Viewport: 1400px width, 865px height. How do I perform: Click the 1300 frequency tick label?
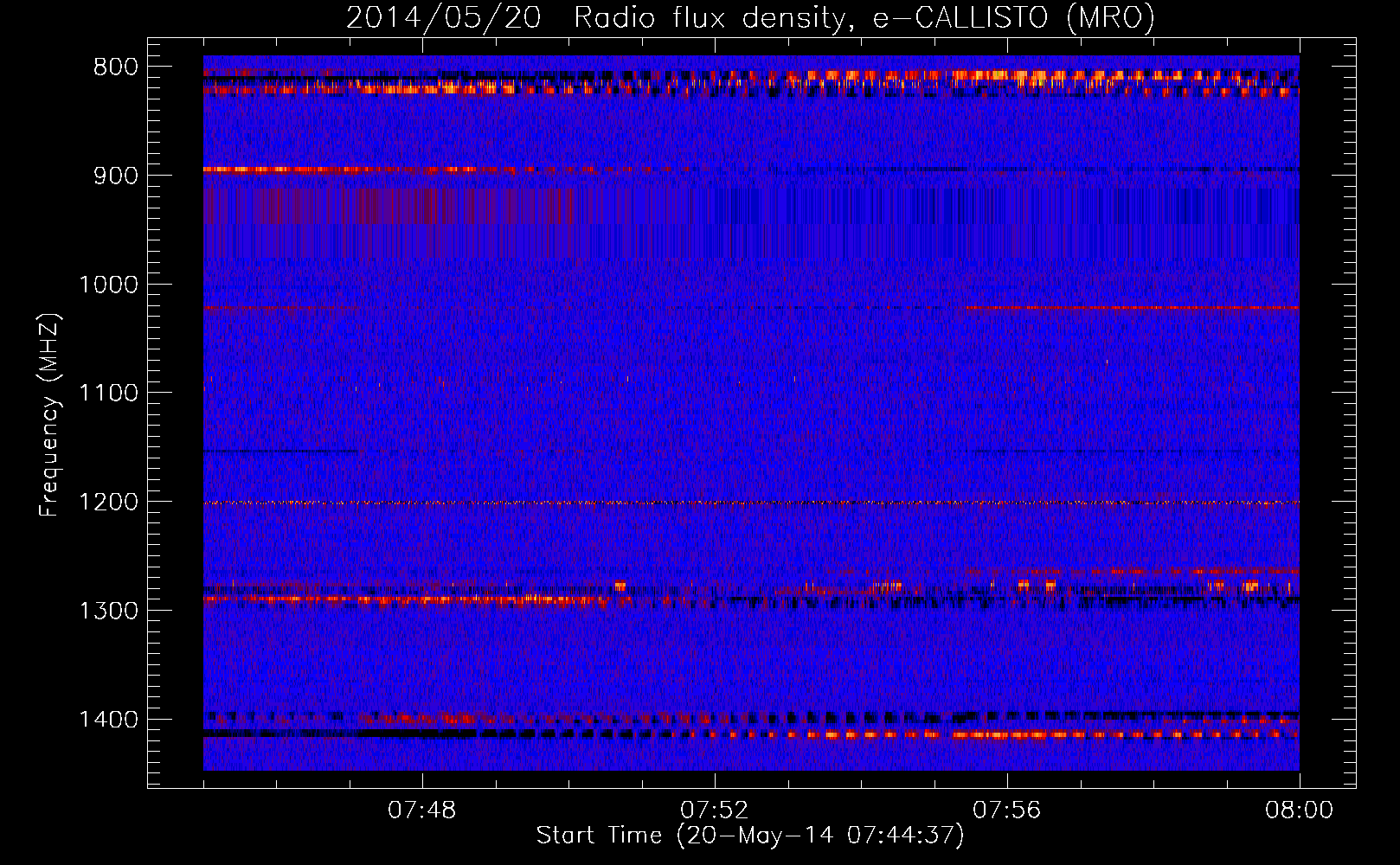(108, 611)
